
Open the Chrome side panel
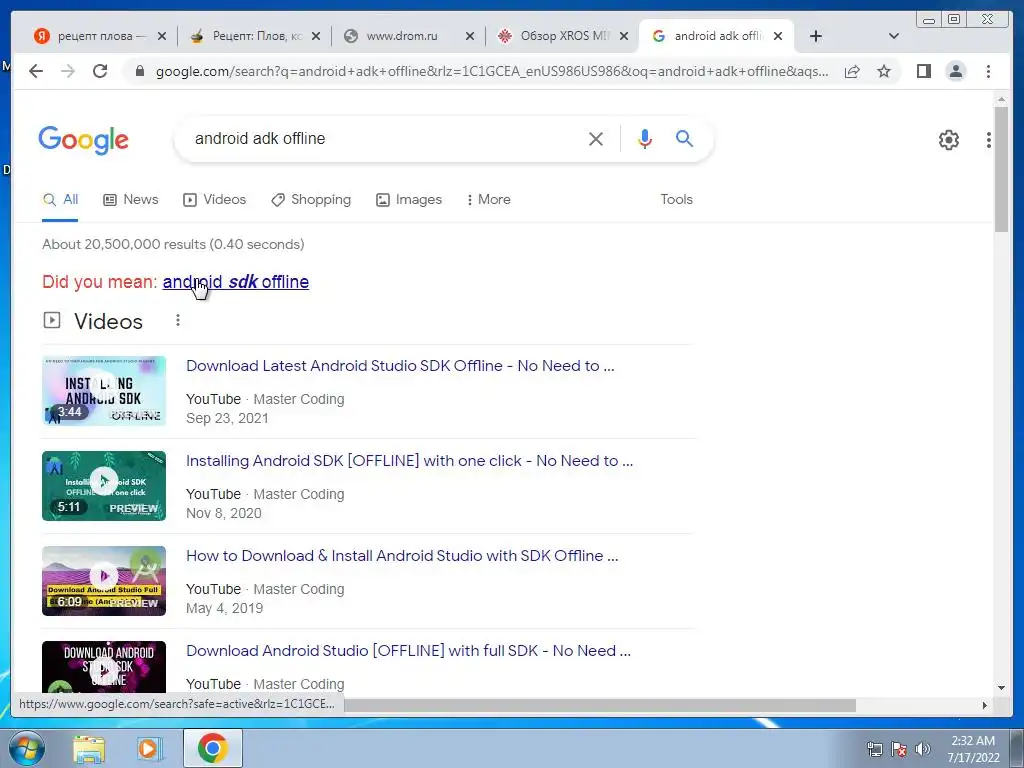pos(923,71)
